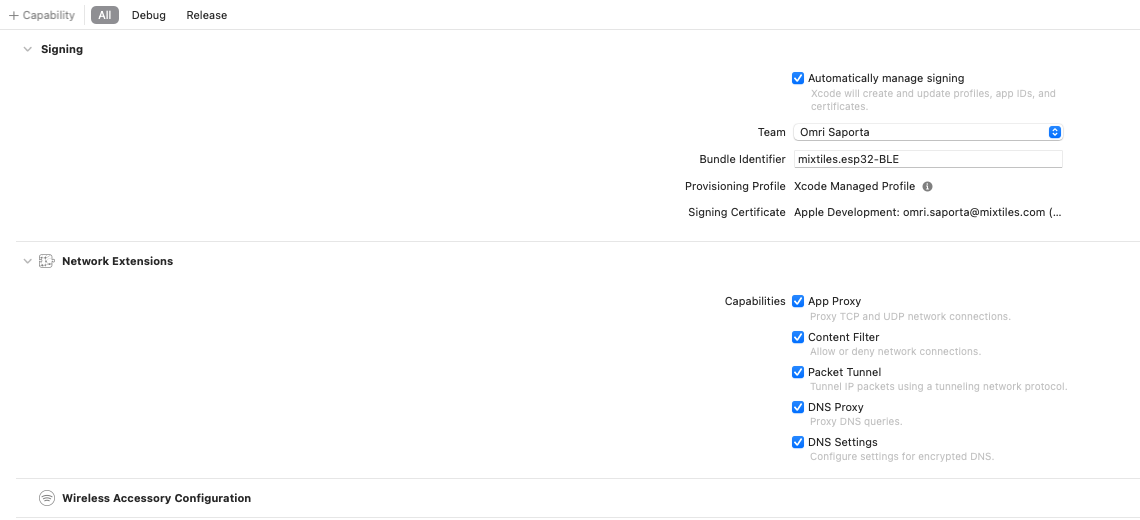Image resolution: width=1140 pixels, height=520 pixels.
Task: Click the Bundle Identifier text field
Action: [x=927, y=159]
